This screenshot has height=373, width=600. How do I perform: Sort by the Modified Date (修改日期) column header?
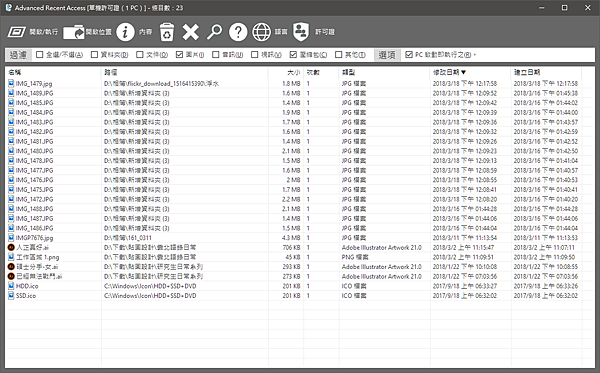470,72
